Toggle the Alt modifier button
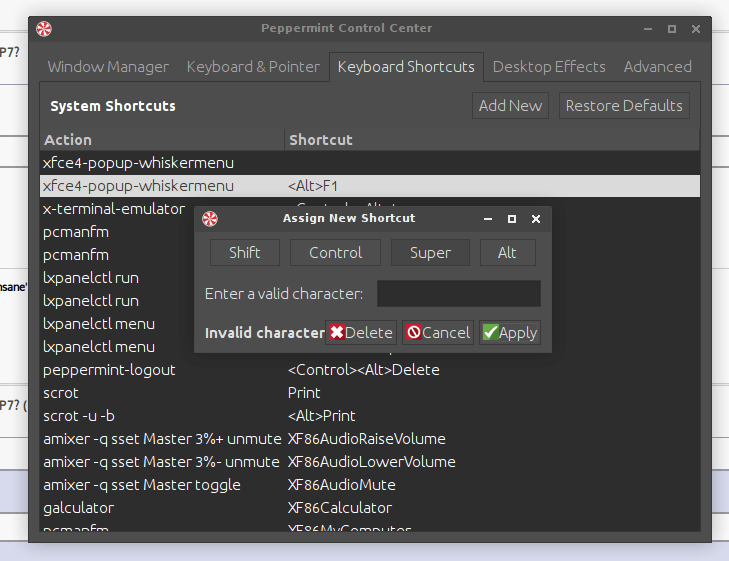This screenshot has width=729, height=561. coord(507,252)
